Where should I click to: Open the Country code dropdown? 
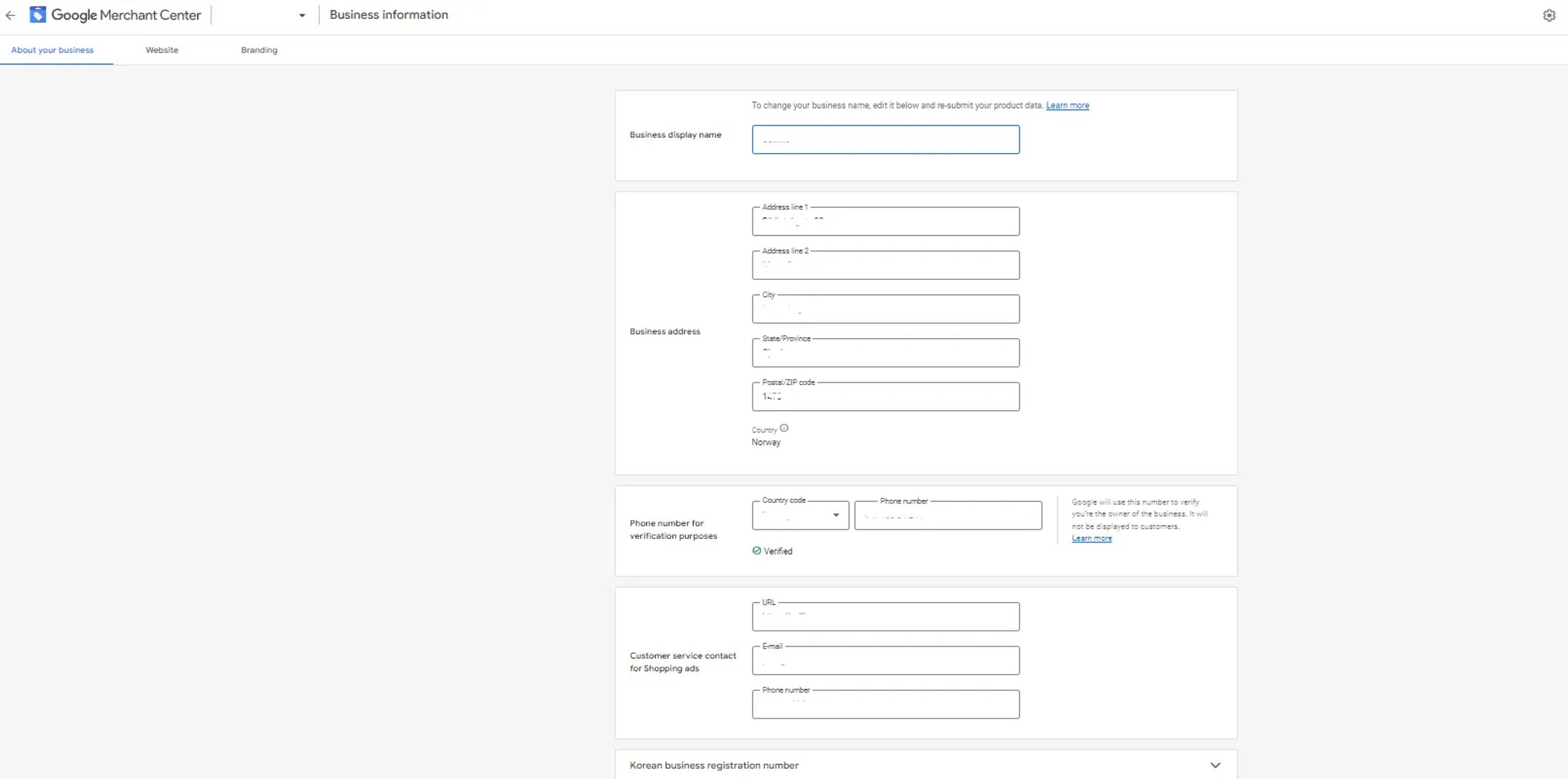click(x=800, y=515)
